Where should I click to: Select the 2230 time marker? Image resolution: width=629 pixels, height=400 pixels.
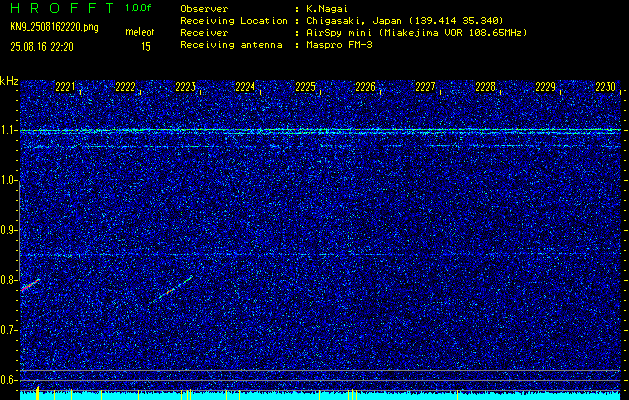coord(605,87)
